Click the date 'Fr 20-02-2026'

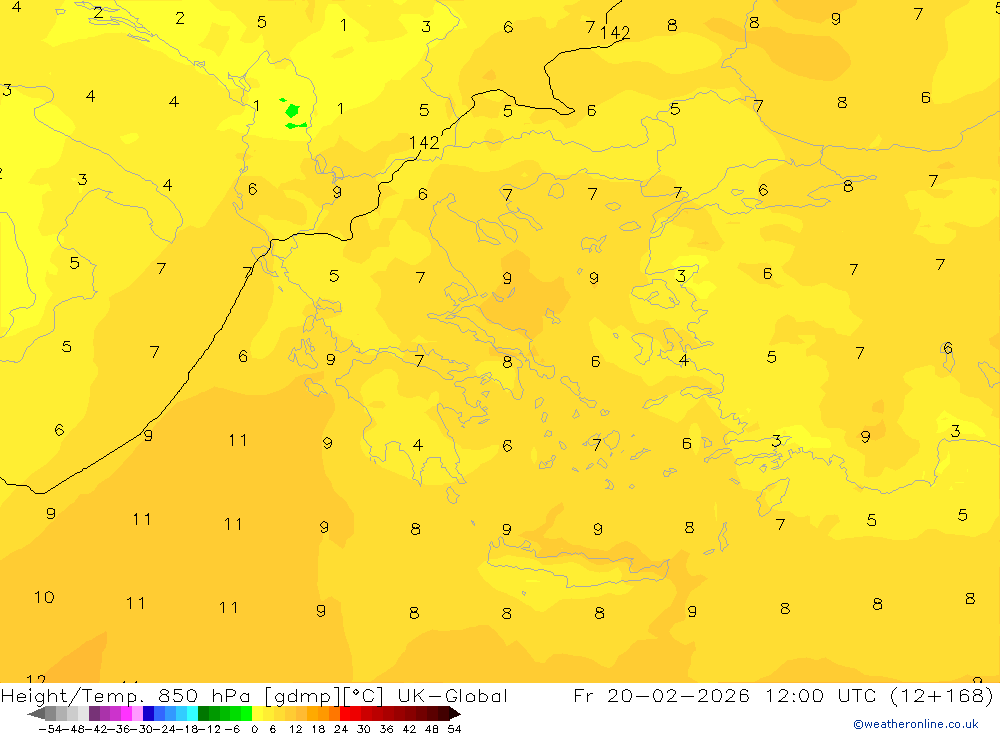coord(661,695)
